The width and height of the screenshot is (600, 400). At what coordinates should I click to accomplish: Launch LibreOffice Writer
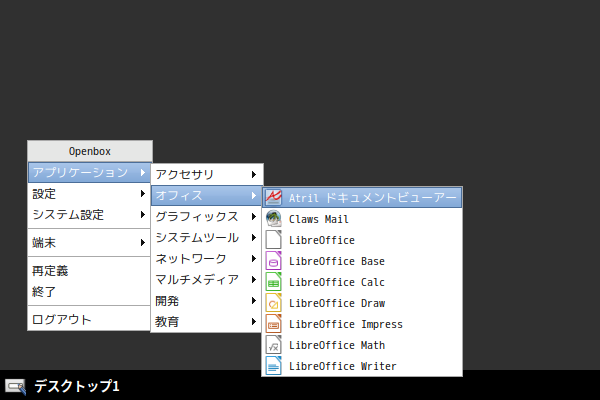point(362,366)
